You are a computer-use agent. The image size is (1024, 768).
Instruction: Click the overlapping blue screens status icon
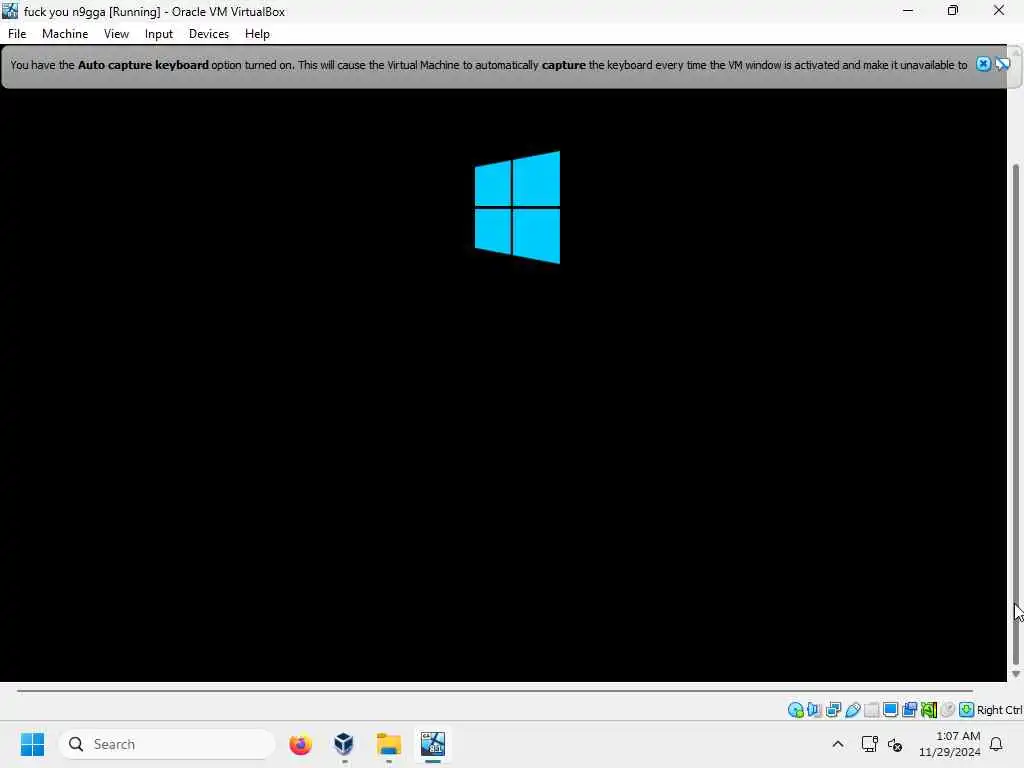pyautogui.click(x=910, y=710)
